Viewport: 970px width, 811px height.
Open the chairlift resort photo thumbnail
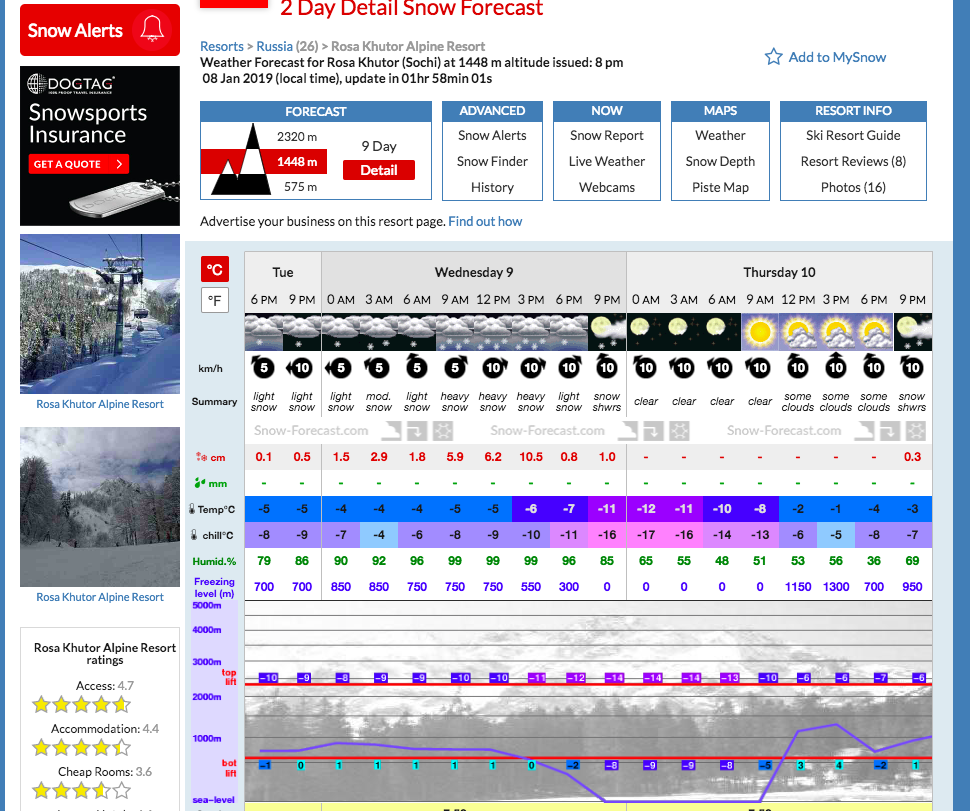[100, 314]
